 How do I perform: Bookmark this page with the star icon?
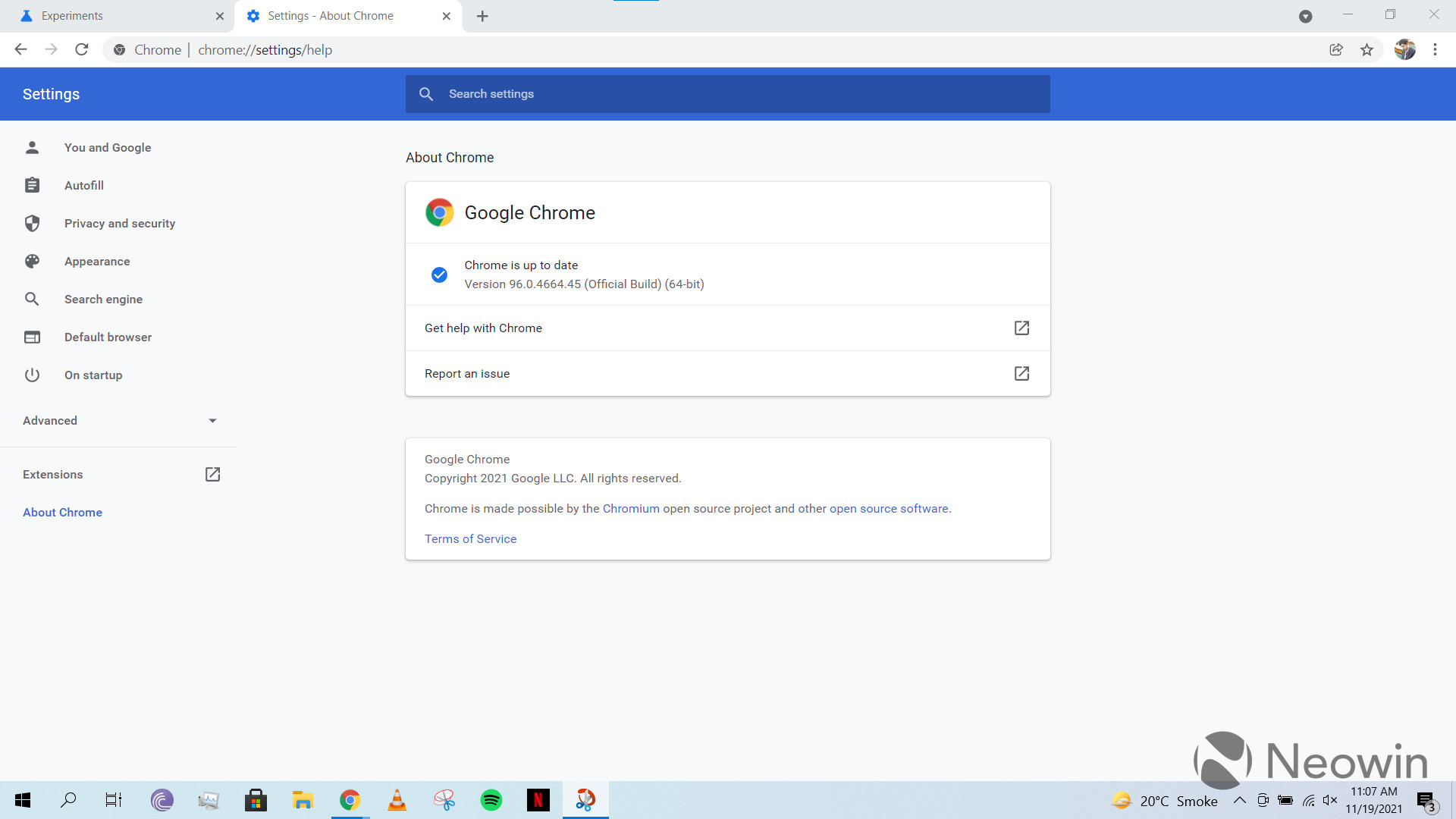tap(1367, 49)
